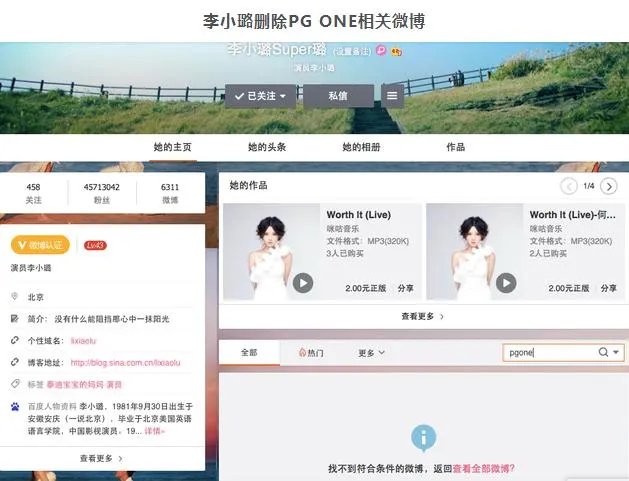Click the Lv.43 level badge
Viewport: 629px width, 481px height.
[x=95, y=245]
